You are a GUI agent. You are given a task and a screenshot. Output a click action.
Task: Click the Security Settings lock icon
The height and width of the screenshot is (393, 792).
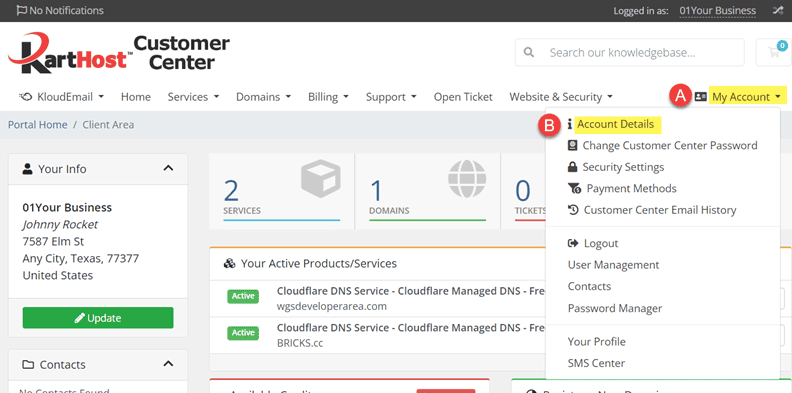pos(572,167)
